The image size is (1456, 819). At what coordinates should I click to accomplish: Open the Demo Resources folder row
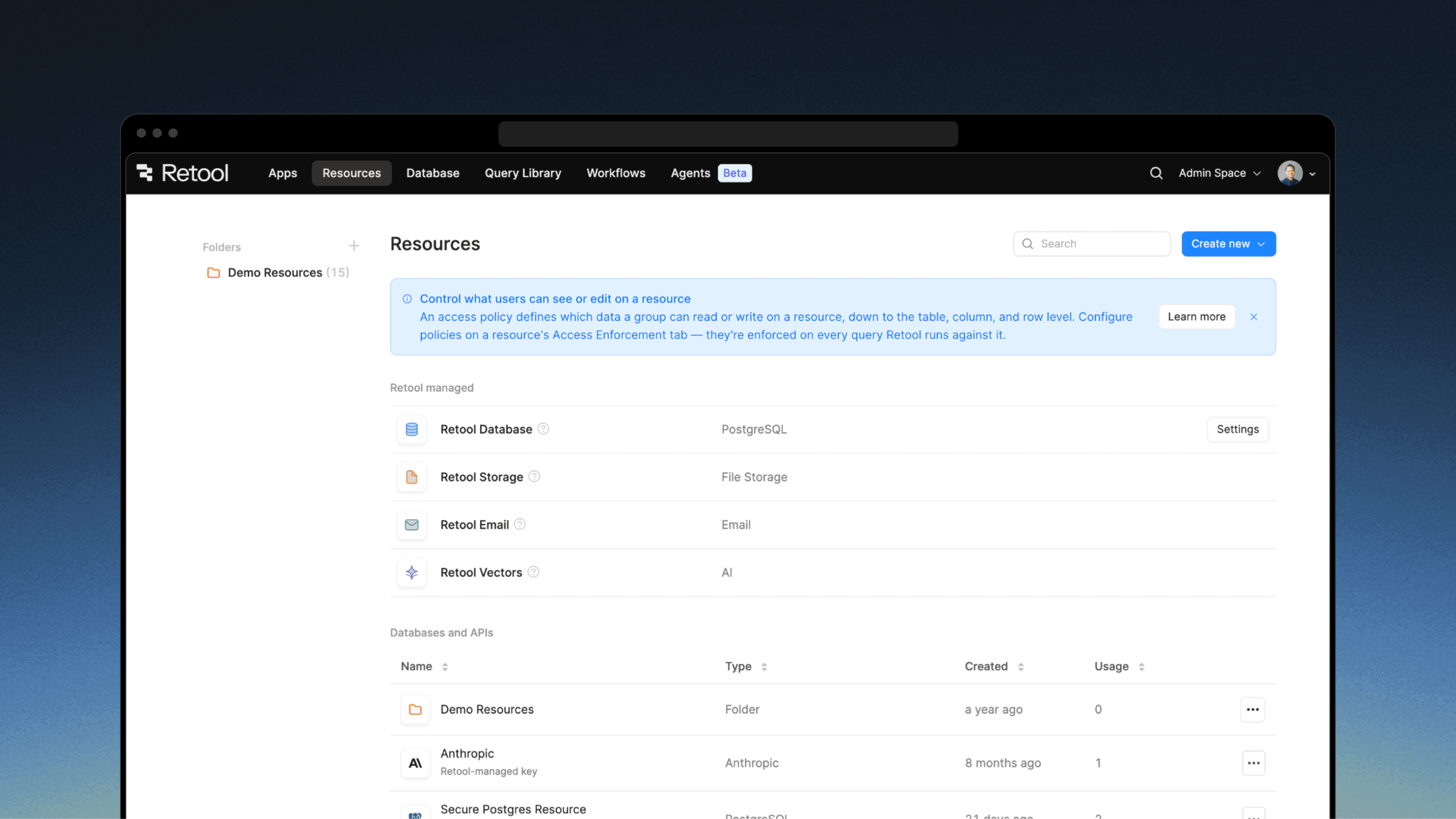(833, 709)
